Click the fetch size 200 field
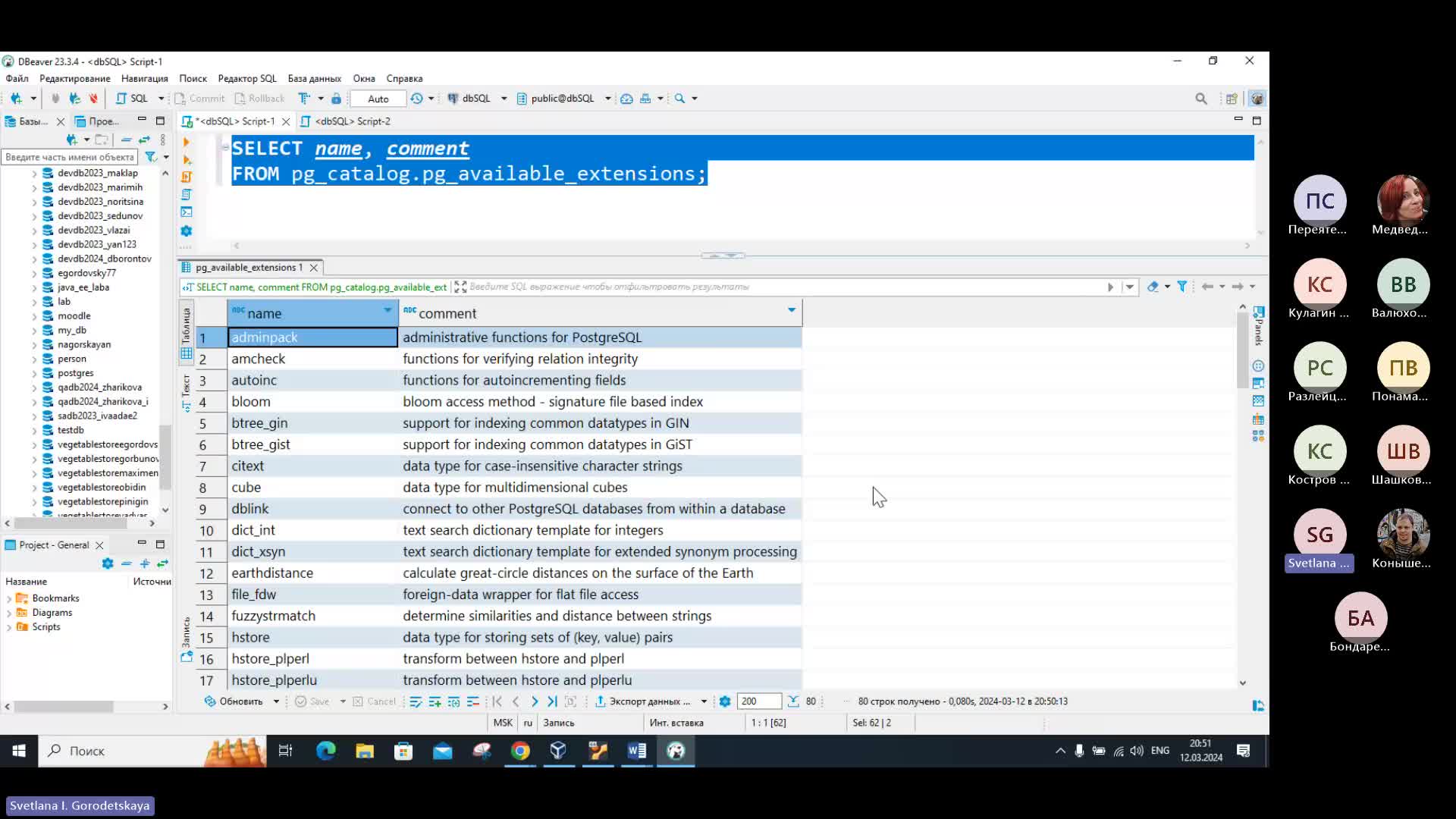This screenshot has width=1456, height=819. pyautogui.click(x=759, y=701)
